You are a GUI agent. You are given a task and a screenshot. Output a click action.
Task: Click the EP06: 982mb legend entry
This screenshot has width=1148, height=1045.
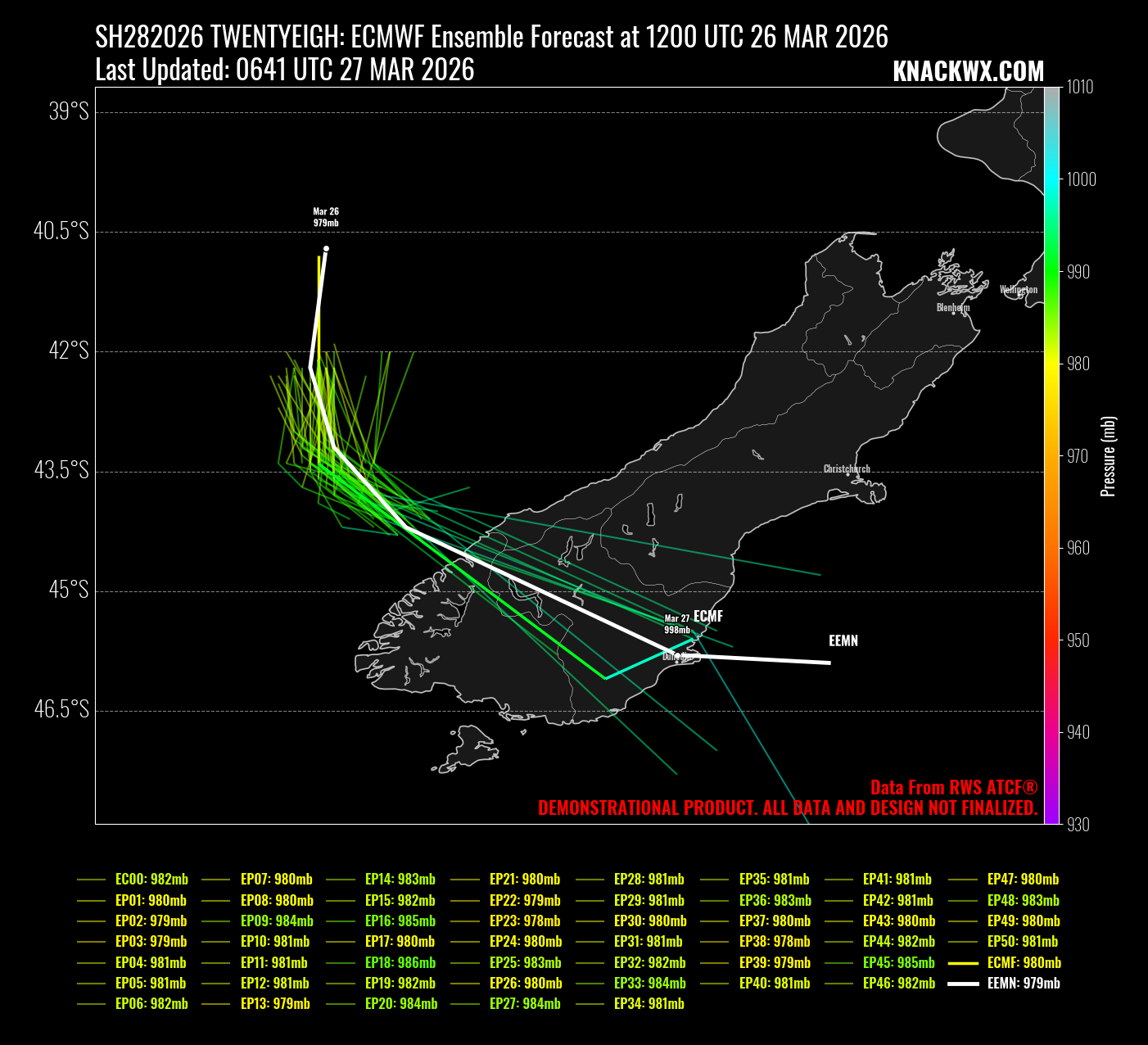click(151, 1003)
